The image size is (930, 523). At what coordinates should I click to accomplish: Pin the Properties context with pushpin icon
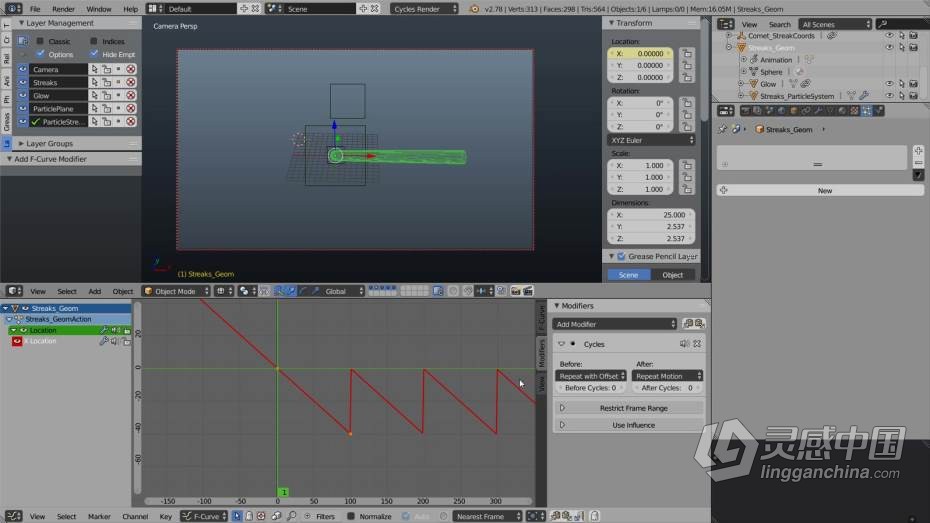click(x=722, y=129)
